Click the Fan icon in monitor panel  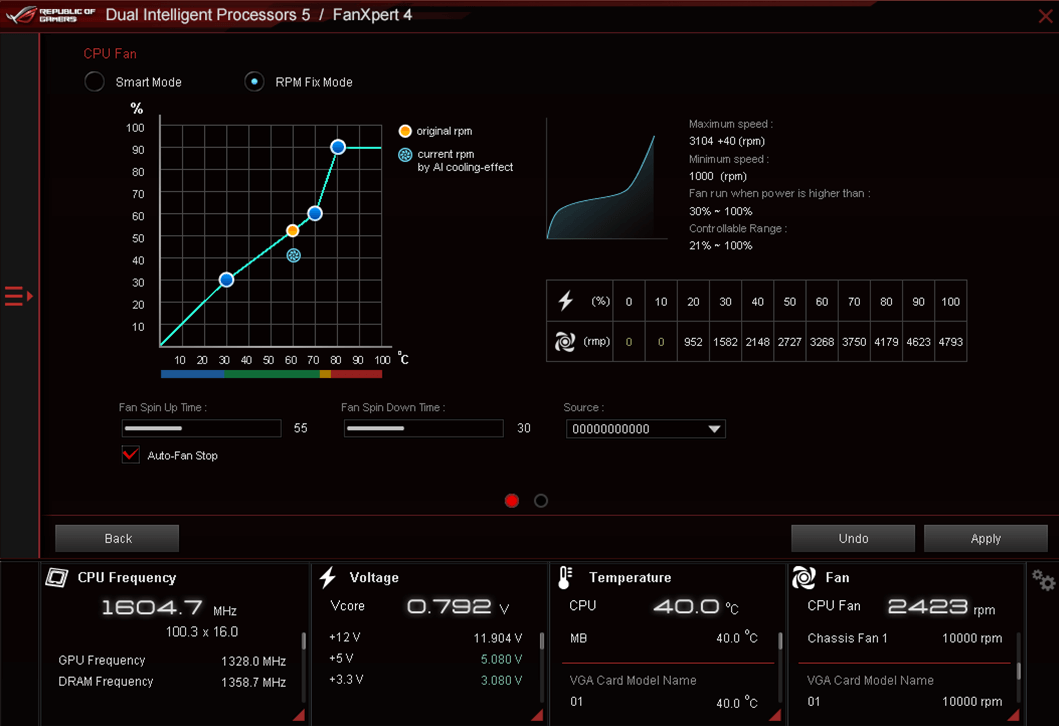tap(803, 577)
